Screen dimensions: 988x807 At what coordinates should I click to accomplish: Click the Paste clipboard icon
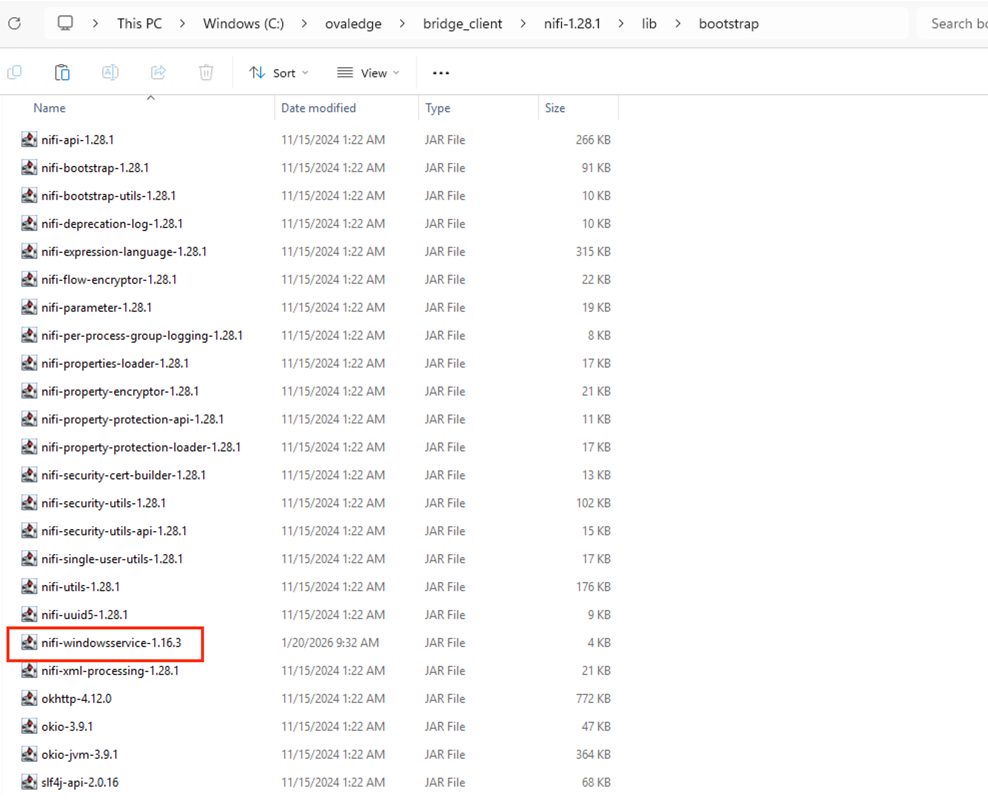[x=62, y=72]
